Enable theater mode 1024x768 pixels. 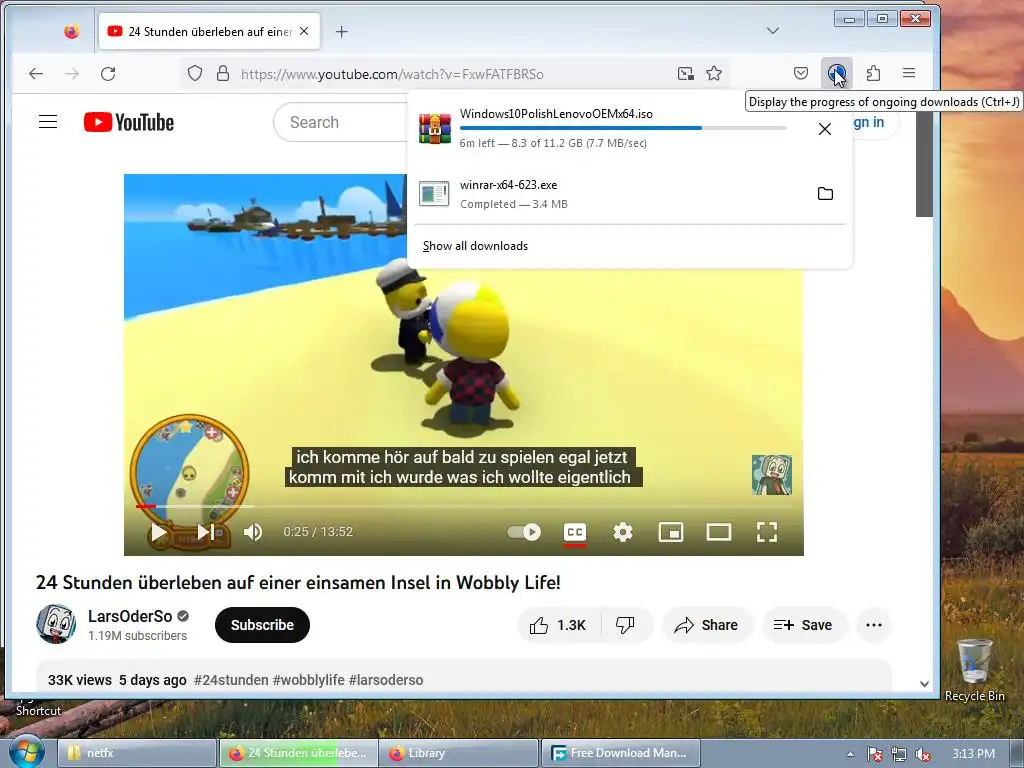(718, 532)
